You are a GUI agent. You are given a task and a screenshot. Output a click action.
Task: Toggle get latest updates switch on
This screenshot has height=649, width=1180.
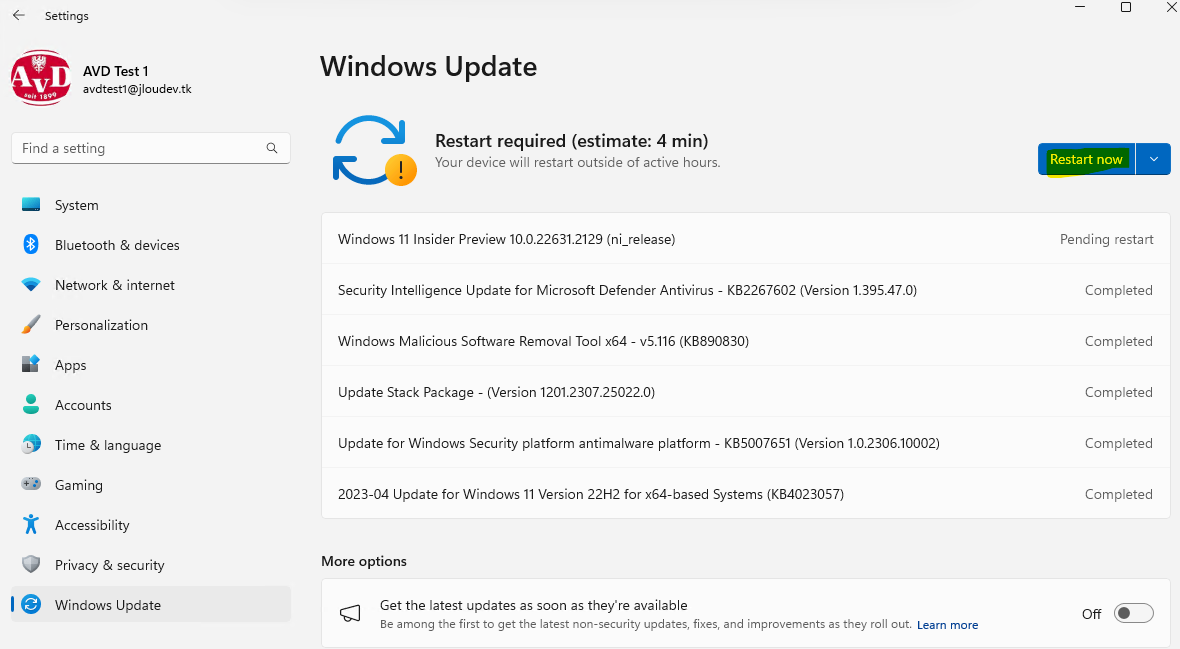coord(1133,613)
